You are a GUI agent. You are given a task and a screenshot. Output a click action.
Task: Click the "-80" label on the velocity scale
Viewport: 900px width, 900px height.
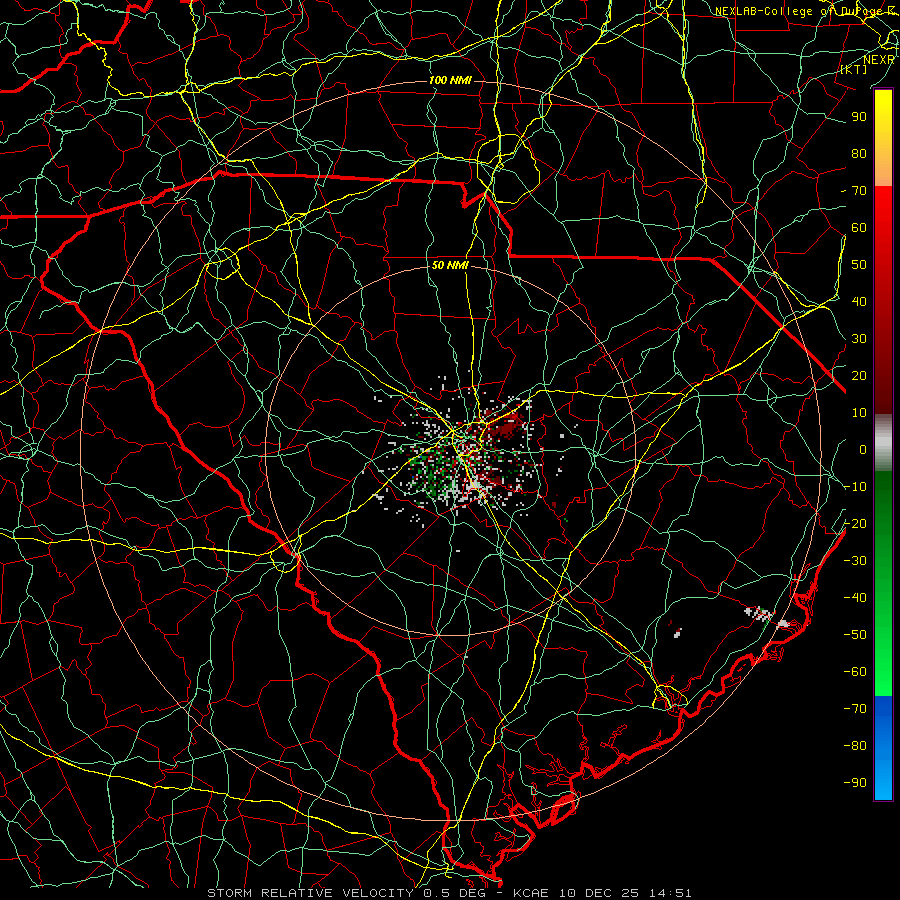point(855,746)
